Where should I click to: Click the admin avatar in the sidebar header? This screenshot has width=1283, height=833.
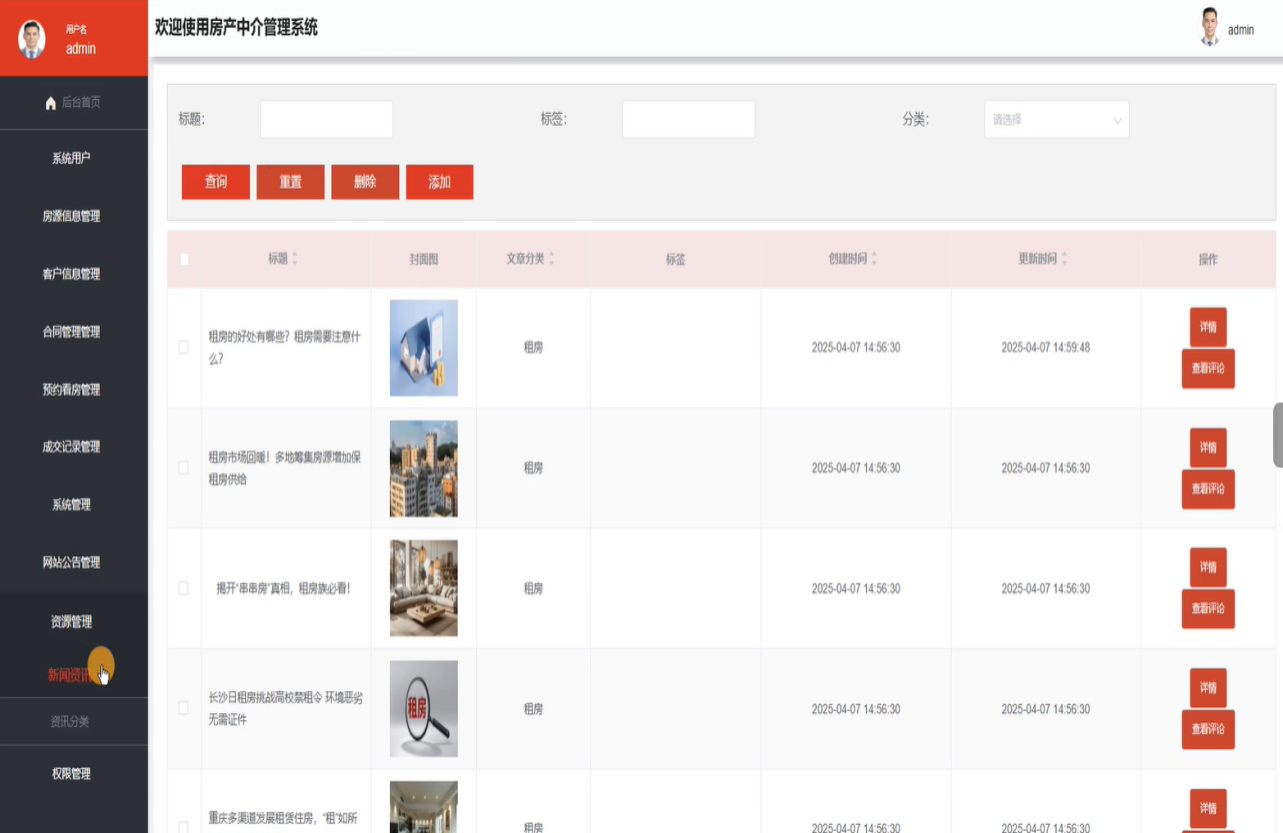pos(32,39)
